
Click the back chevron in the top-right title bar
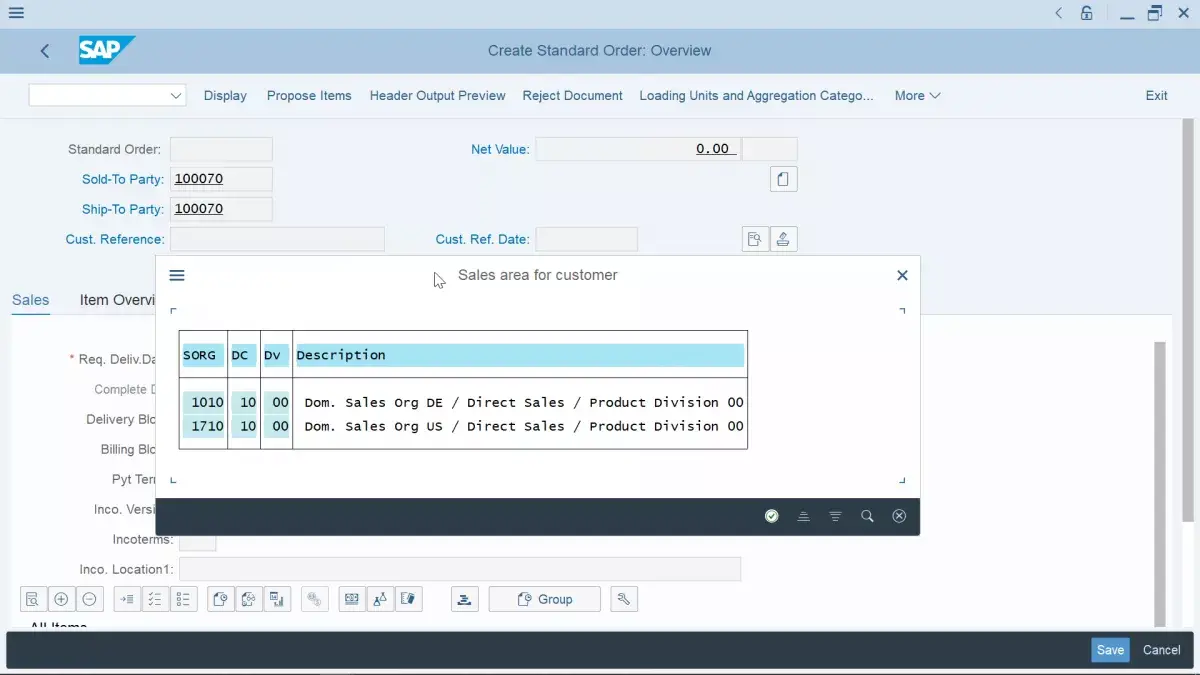tap(1059, 13)
